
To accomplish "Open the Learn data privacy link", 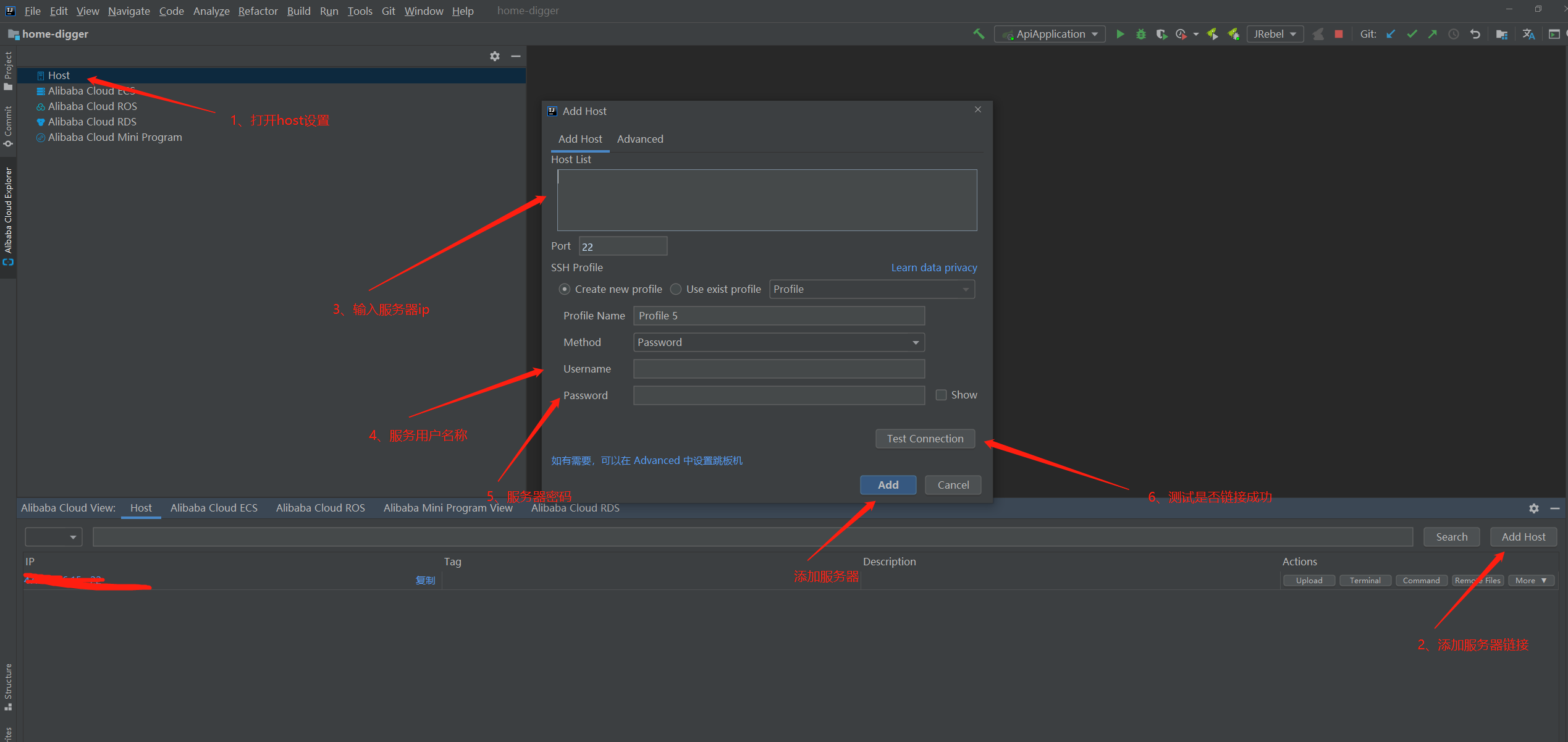I will click(934, 268).
